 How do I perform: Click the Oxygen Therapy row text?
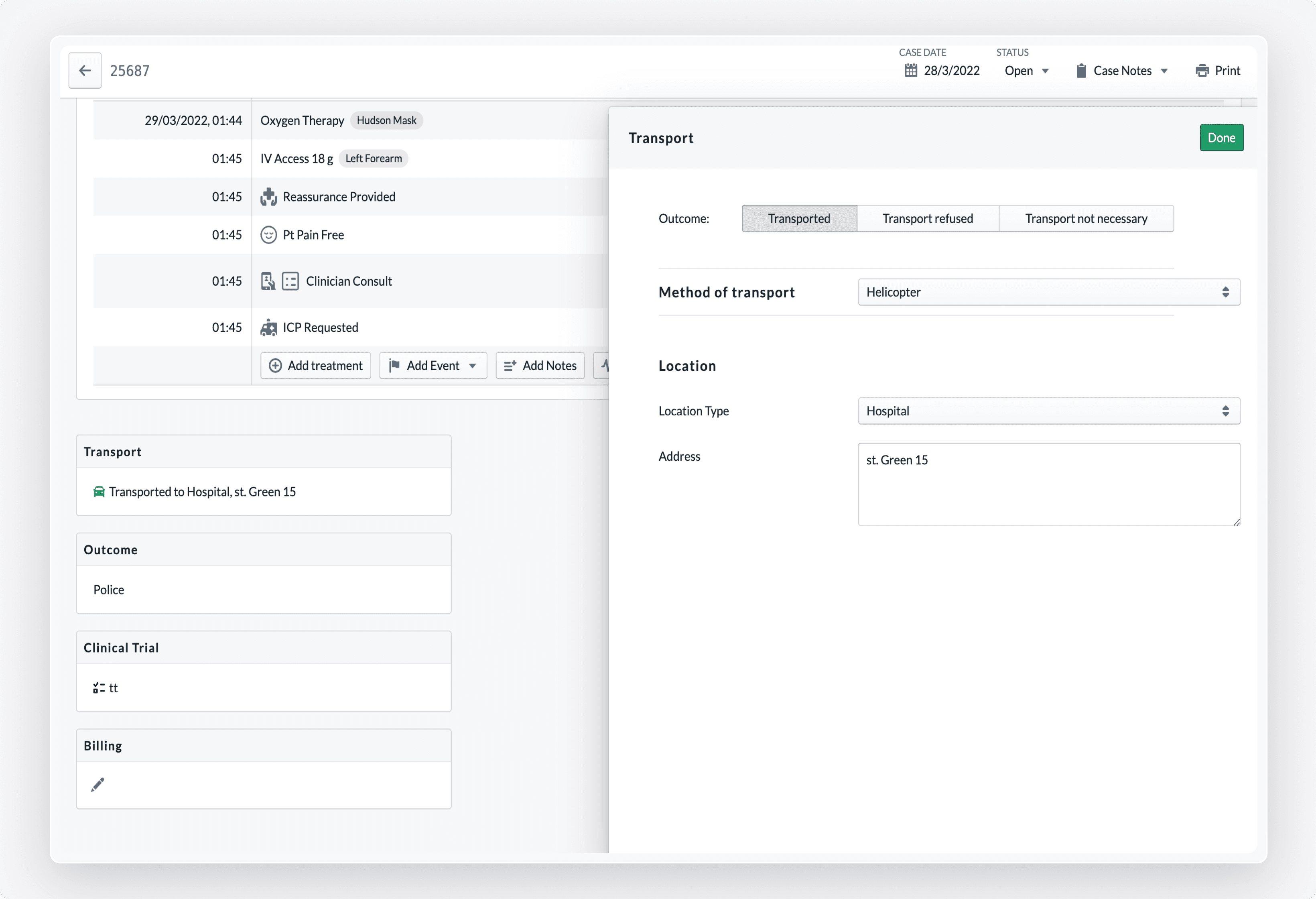[303, 121]
